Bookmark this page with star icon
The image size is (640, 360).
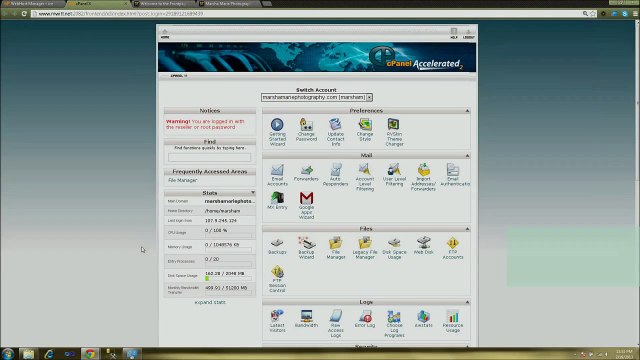[x=593, y=13]
